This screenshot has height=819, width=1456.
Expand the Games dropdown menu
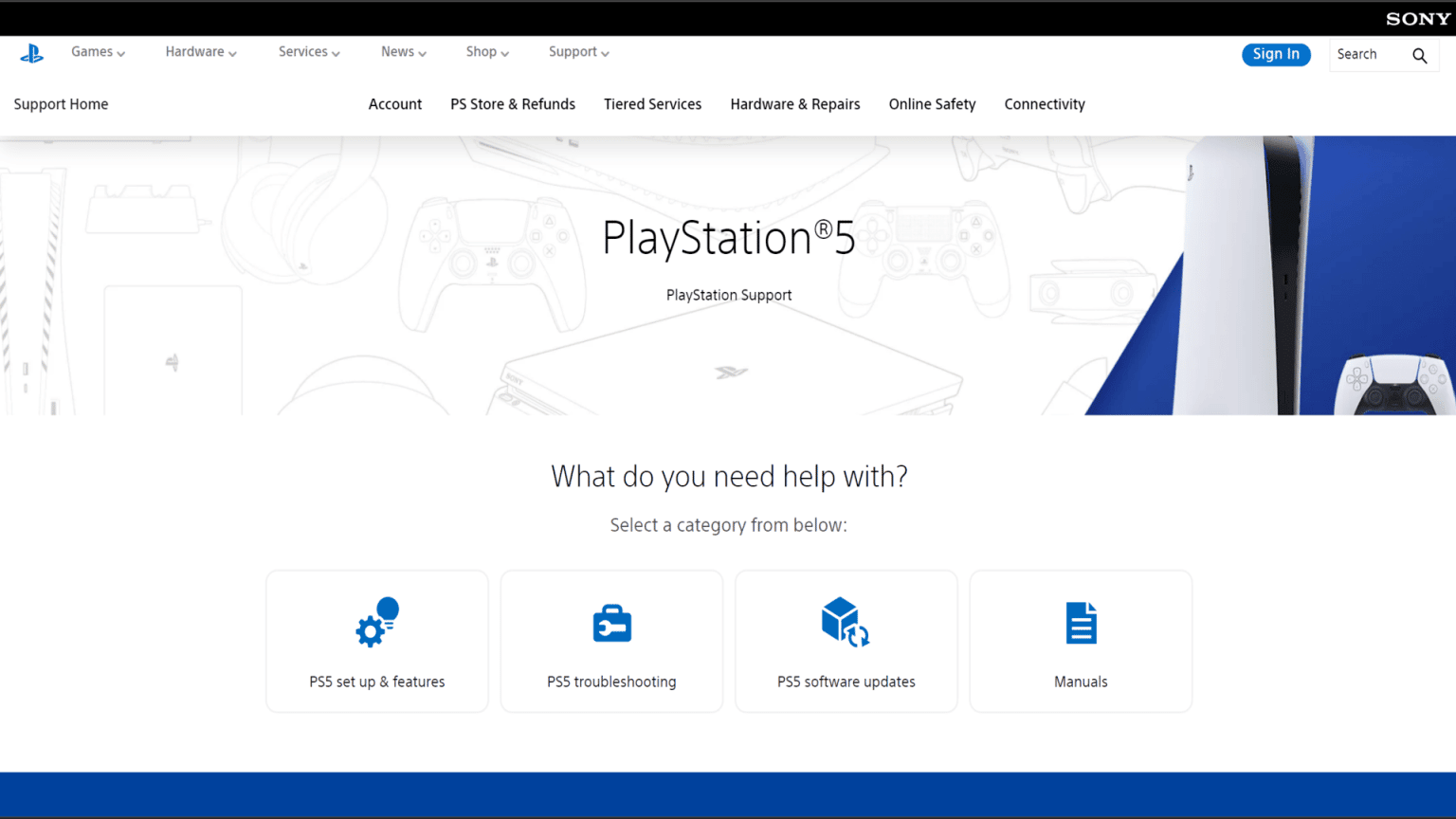click(98, 52)
